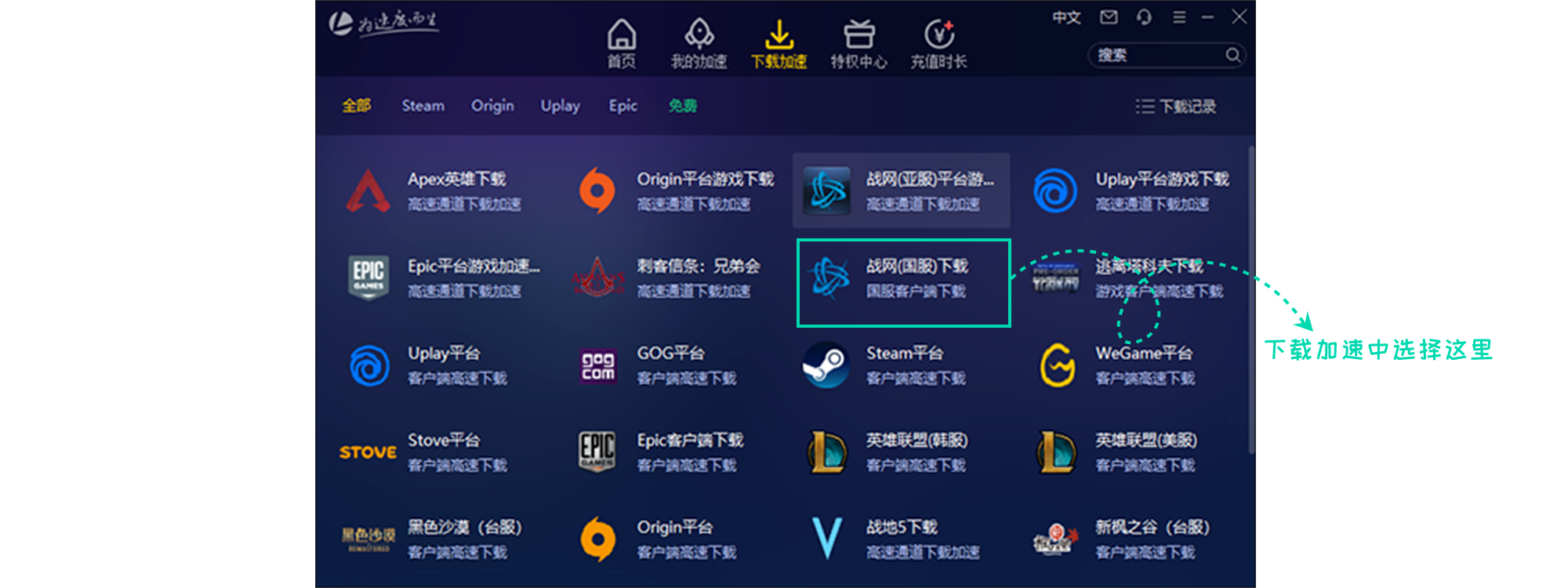1568x588 pixels.
Task: Click the Origin平台 client icon
Action: (597, 539)
